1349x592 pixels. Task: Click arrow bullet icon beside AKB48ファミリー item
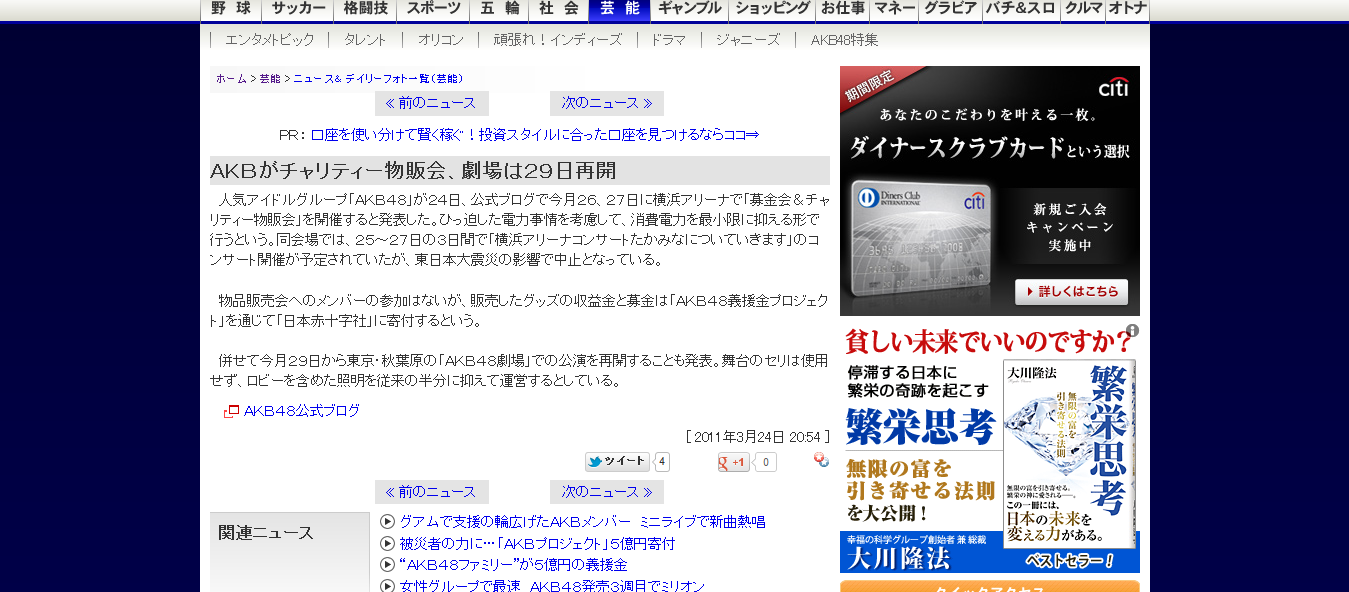pos(388,565)
